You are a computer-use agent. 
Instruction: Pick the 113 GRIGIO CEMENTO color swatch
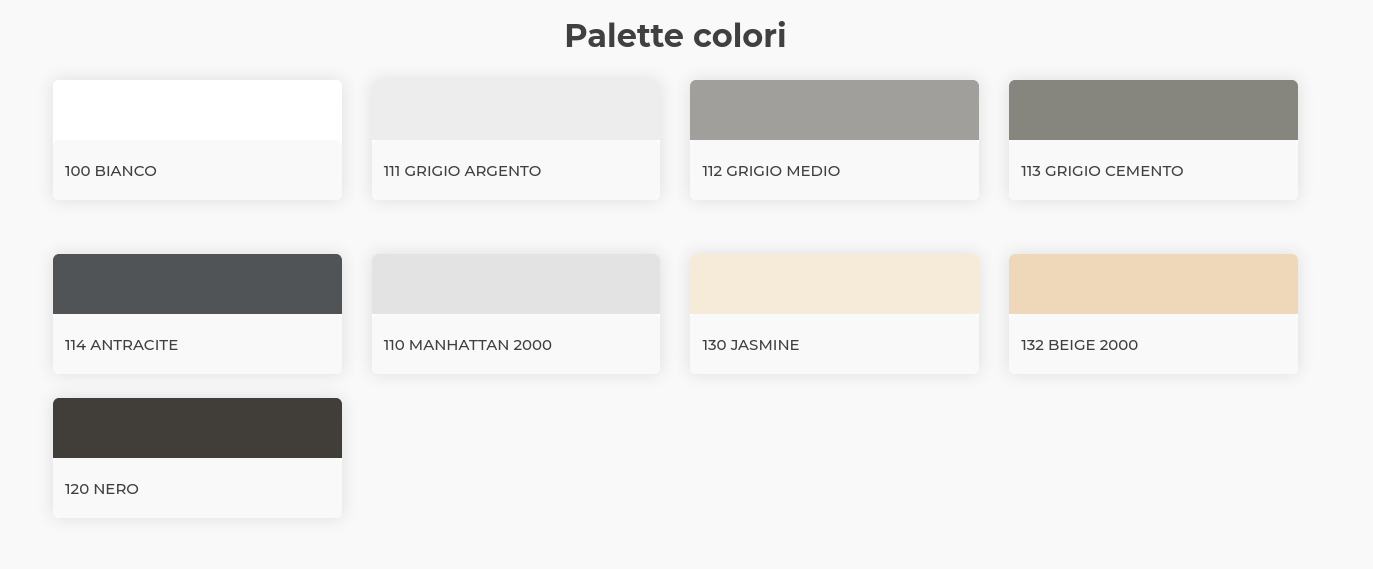coord(1153,110)
